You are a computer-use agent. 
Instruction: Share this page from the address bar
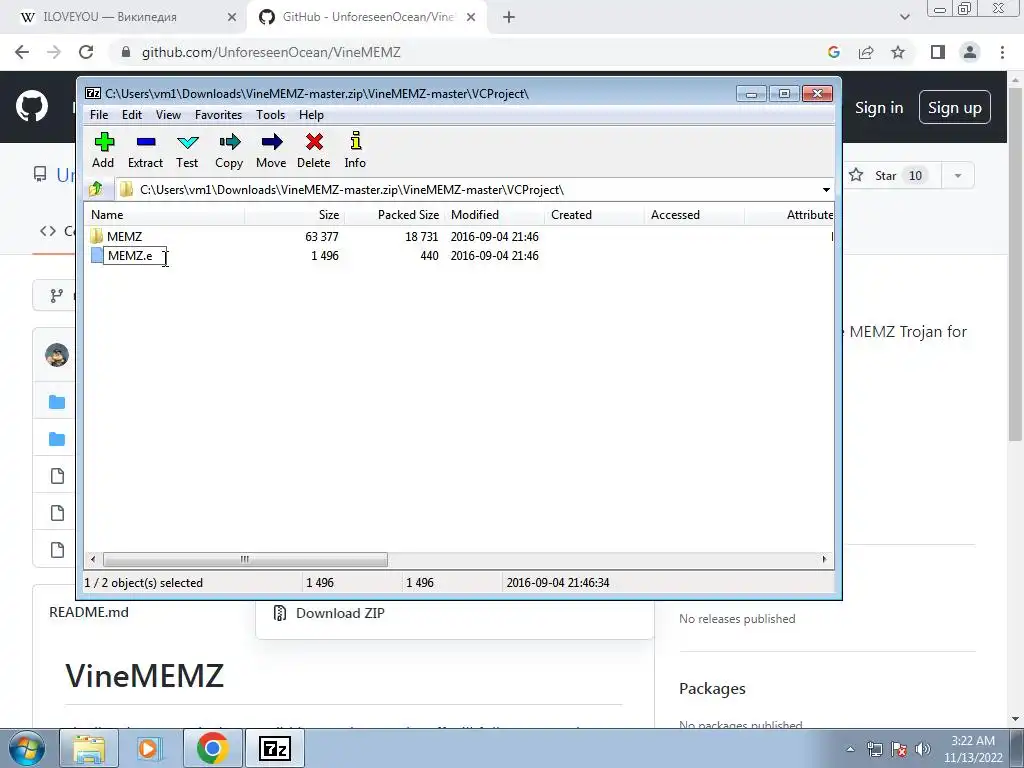pos(866,52)
